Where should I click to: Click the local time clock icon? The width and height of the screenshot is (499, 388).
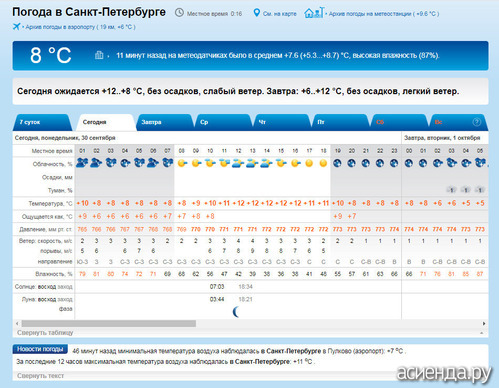179,13
